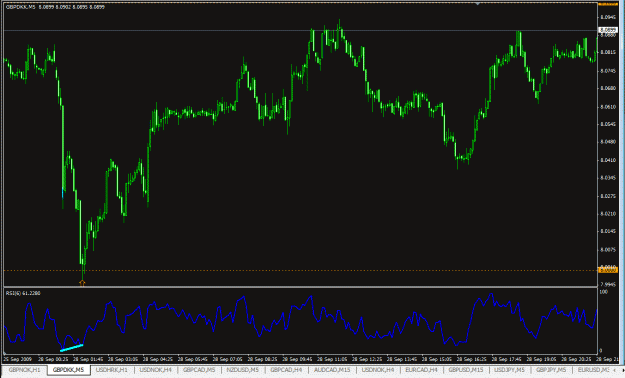The image size is (625, 378).
Task: Switch to the EURUSD chart tab
Action: 594,370
